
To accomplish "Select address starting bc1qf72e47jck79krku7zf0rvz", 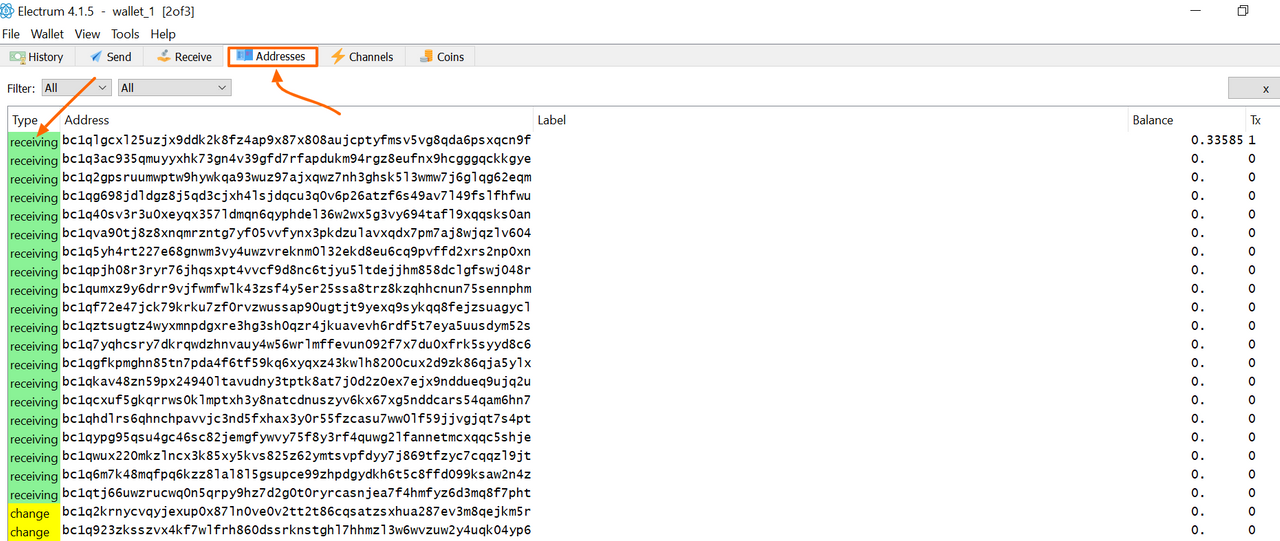I will (297, 308).
